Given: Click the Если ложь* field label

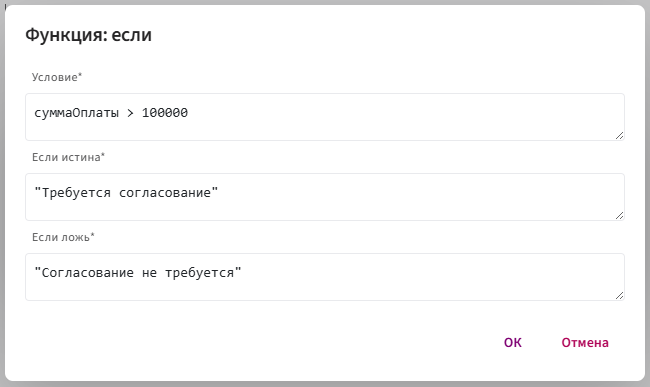Looking at the screenshot, I should click(63, 237).
